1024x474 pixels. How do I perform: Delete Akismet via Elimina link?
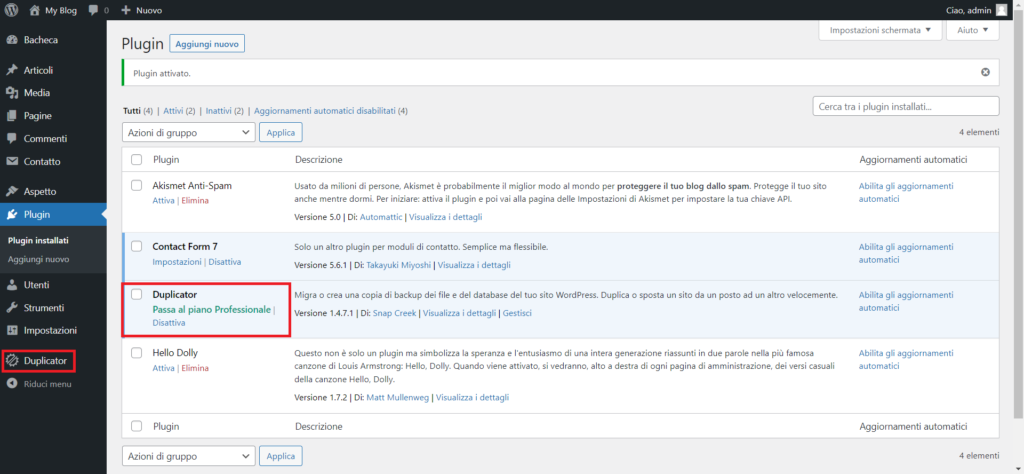[x=195, y=200]
